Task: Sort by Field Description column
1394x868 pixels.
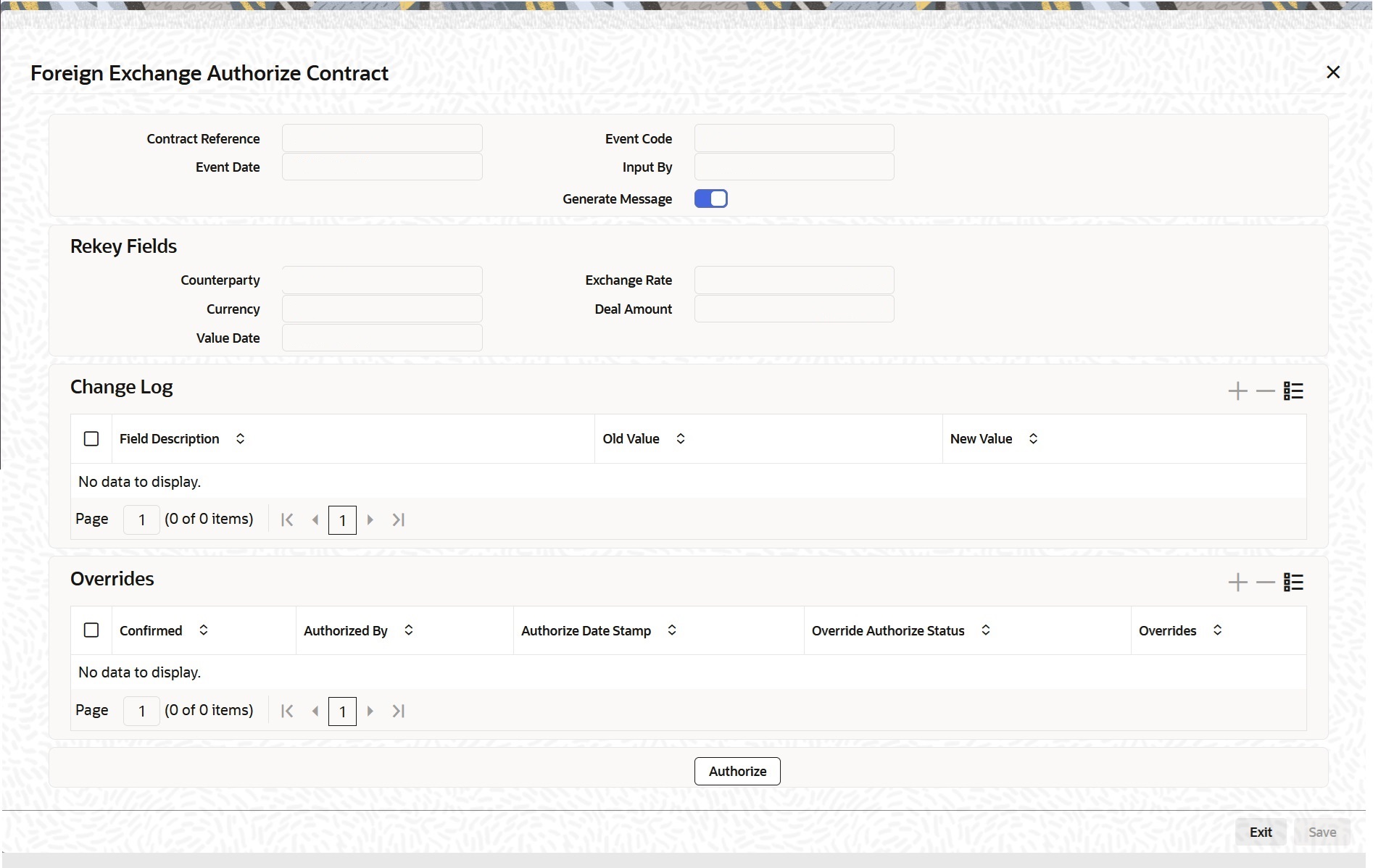Action: coord(240,439)
